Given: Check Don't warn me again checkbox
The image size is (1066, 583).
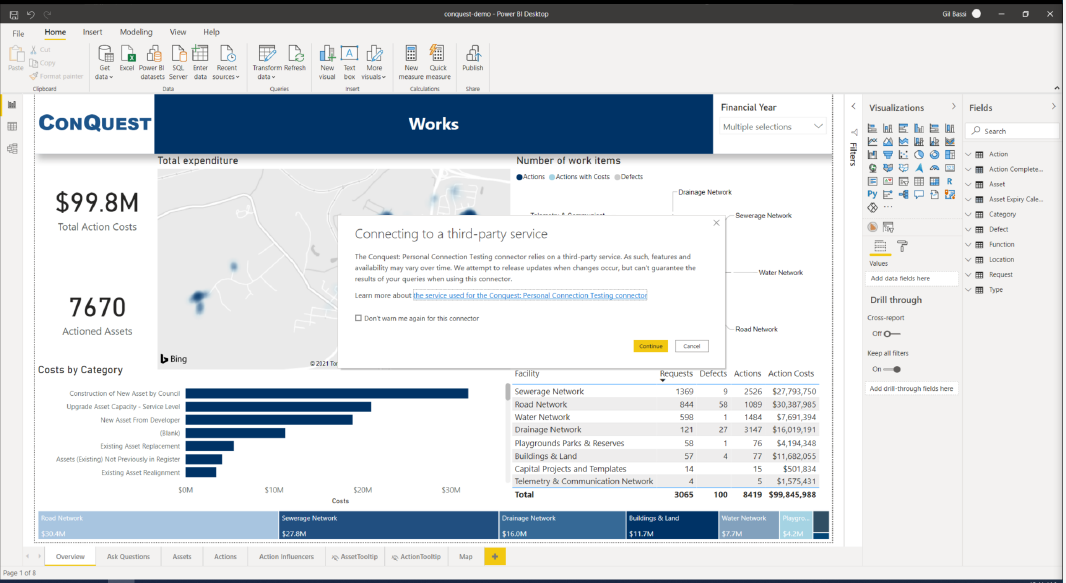Looking at the screenshot, I should 358,318.
